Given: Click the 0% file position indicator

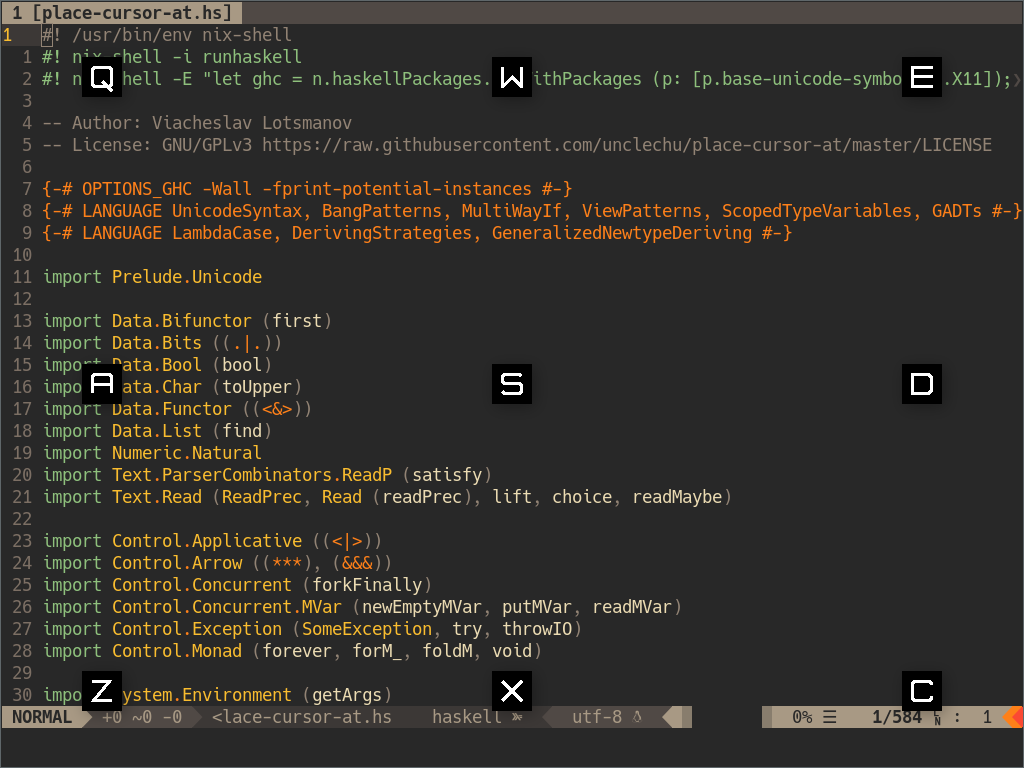Looking at the screenshot, I should (802, 717).
